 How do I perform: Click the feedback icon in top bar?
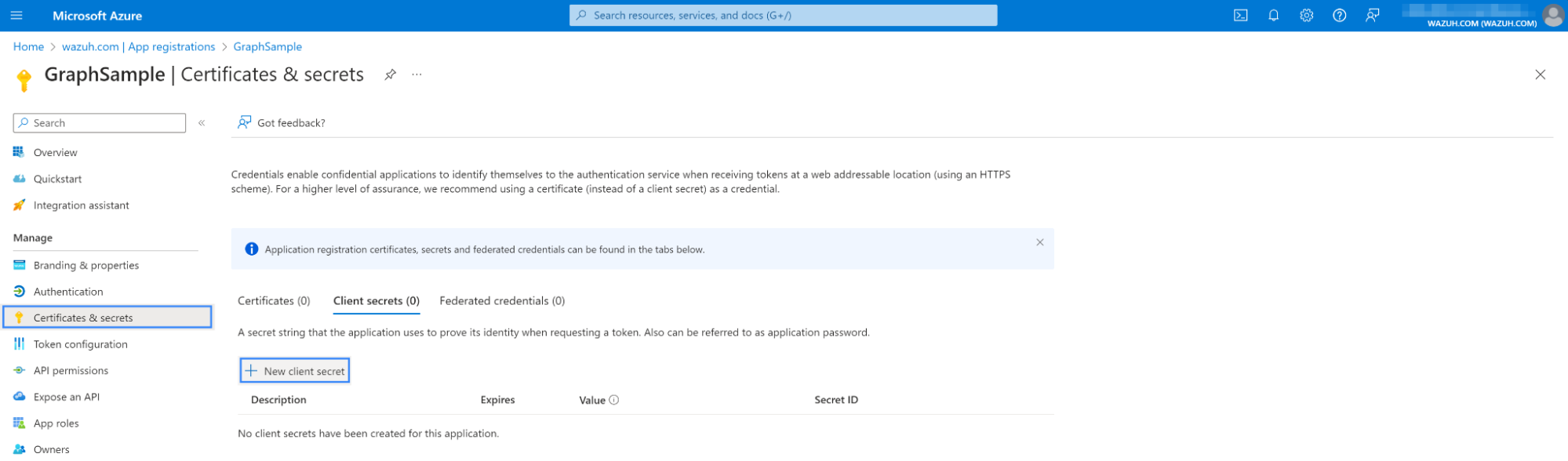[x=1372, y=16]
